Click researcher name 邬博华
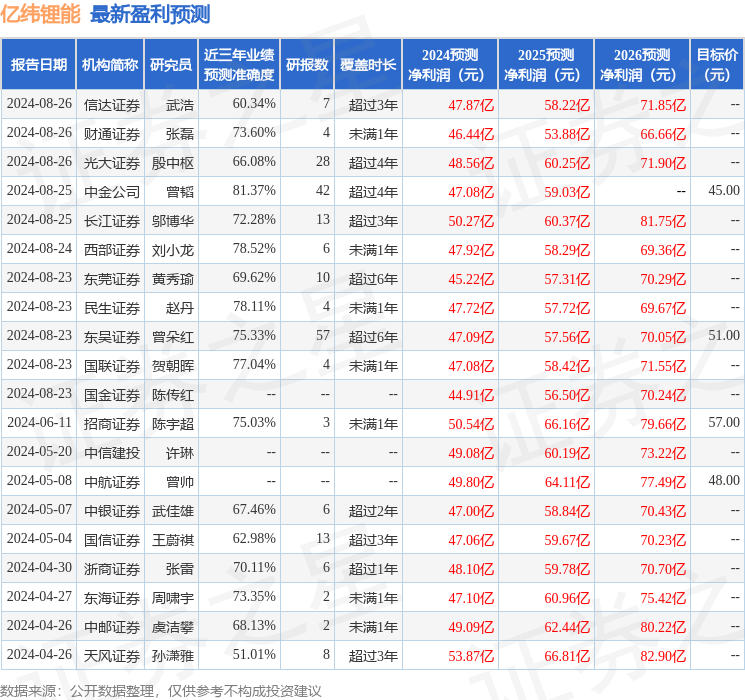The image size is (745, 700). click(172, 221)
